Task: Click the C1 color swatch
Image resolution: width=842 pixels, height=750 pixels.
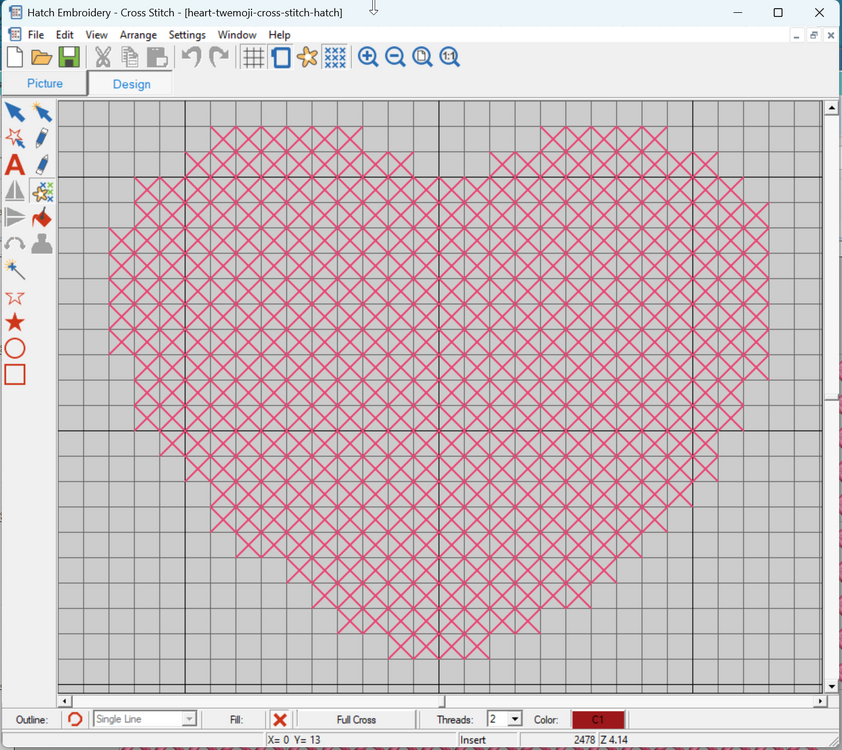Action: [597, 719]
